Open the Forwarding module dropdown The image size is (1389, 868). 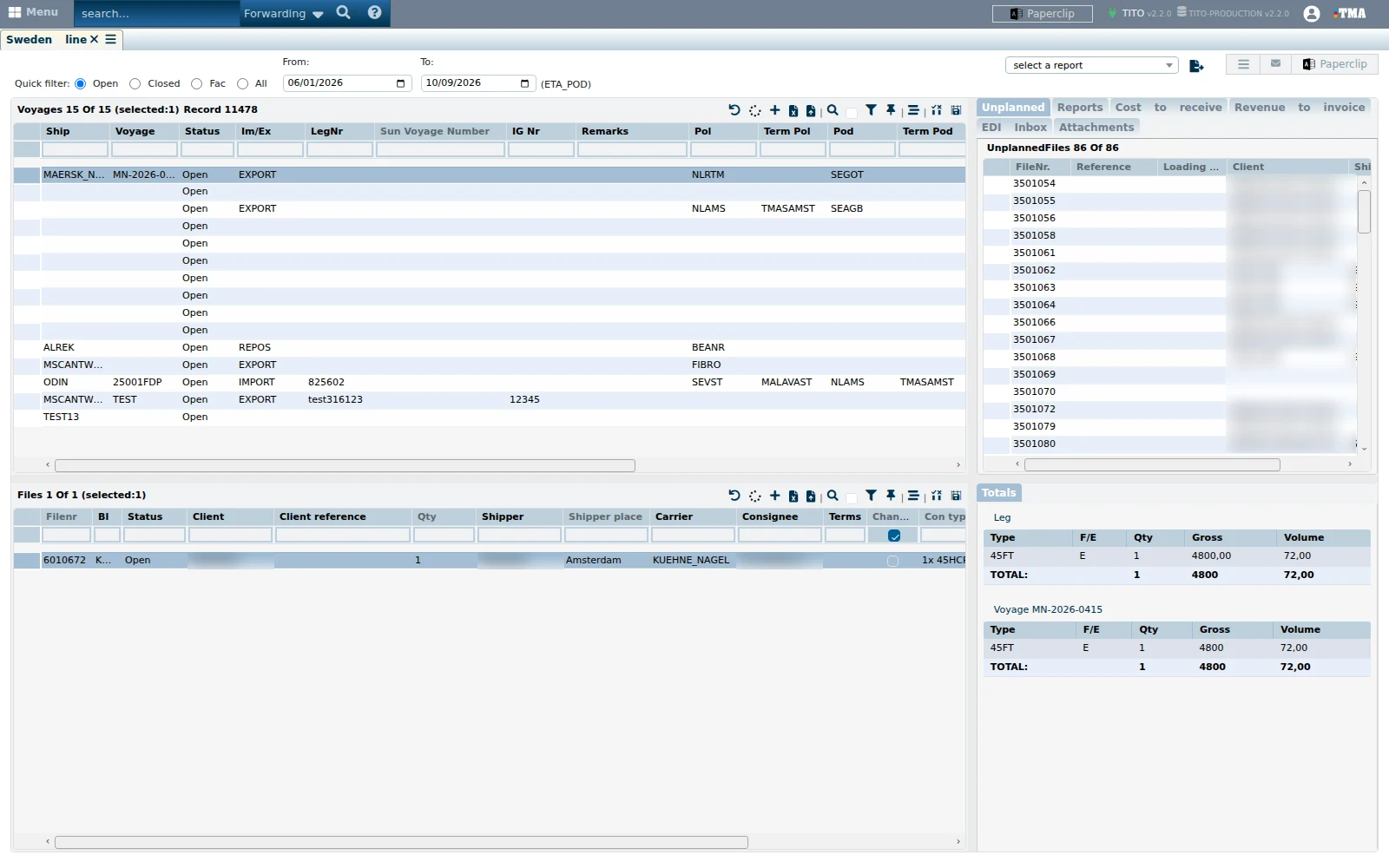point(283,13)
